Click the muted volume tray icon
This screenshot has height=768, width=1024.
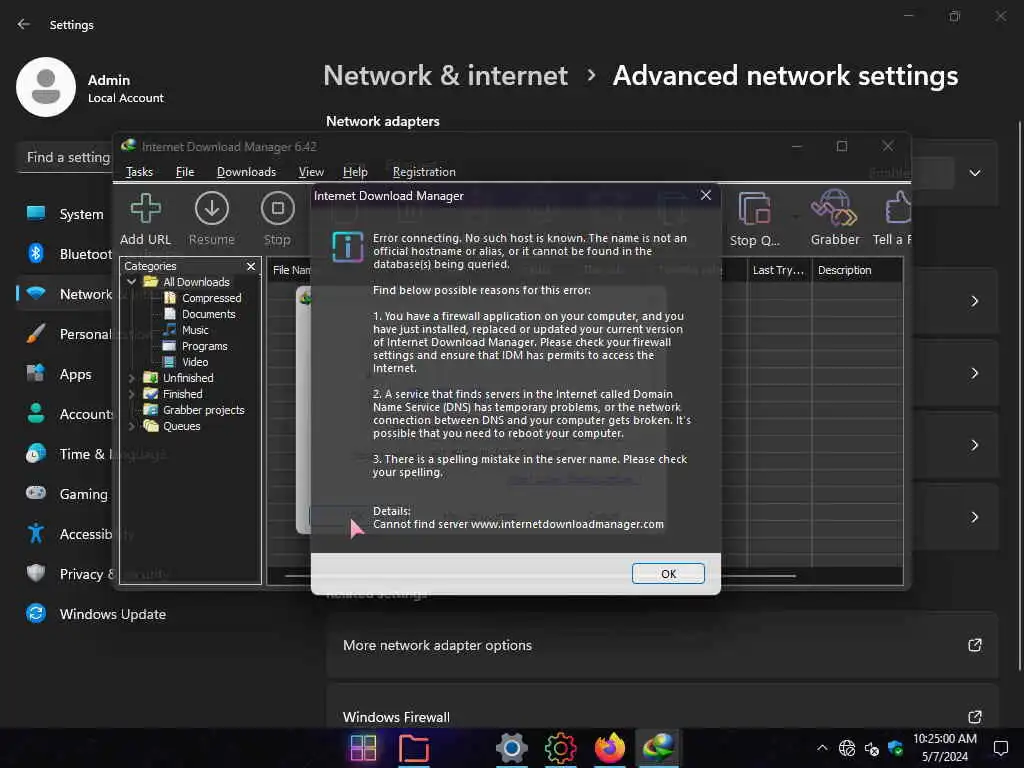coord(871,748)
